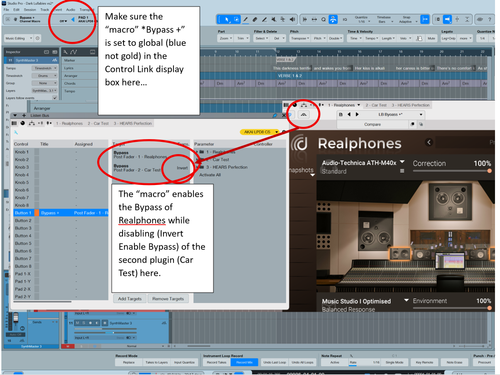500x375 pixels.
Task: Click the Undo Last Loop button
Action: [x=275, y=362]
